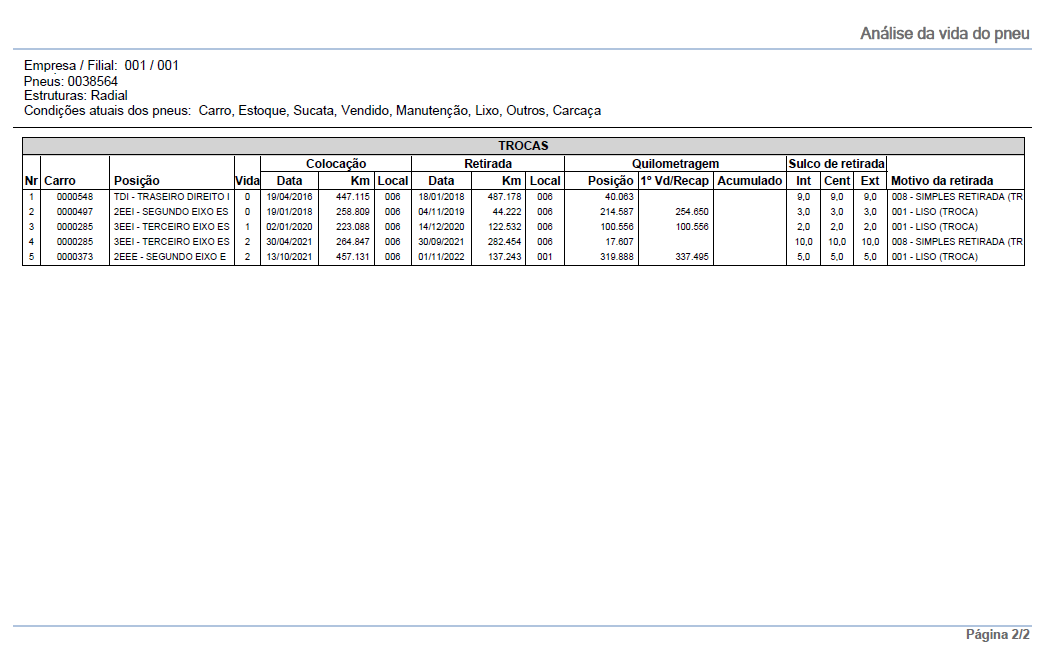This screenshot has height=652, width=1046.
Task: Click mileage position value 17.607
Action: (x=619, y=242)
